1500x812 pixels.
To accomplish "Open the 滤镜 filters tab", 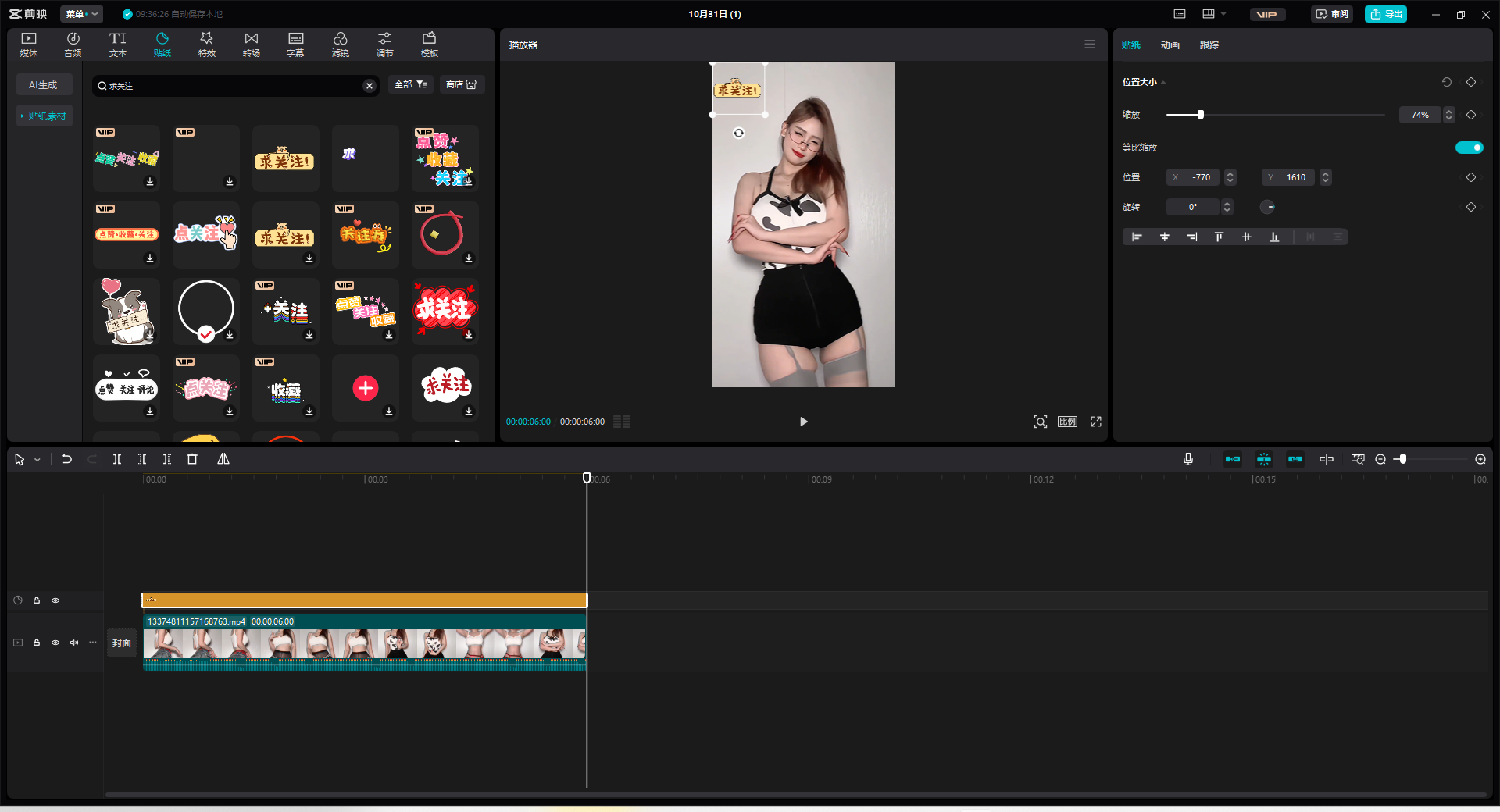I will 340,45.
